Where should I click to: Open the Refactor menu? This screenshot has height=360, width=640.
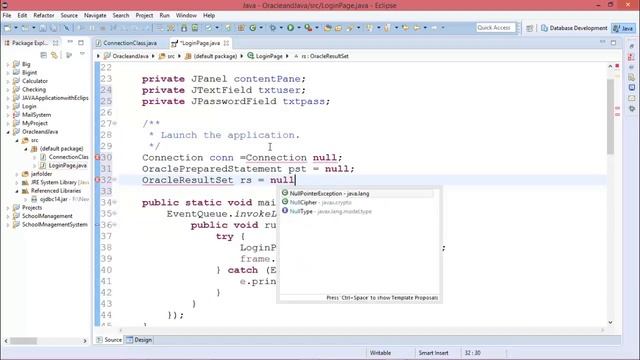tap(44, 16)
